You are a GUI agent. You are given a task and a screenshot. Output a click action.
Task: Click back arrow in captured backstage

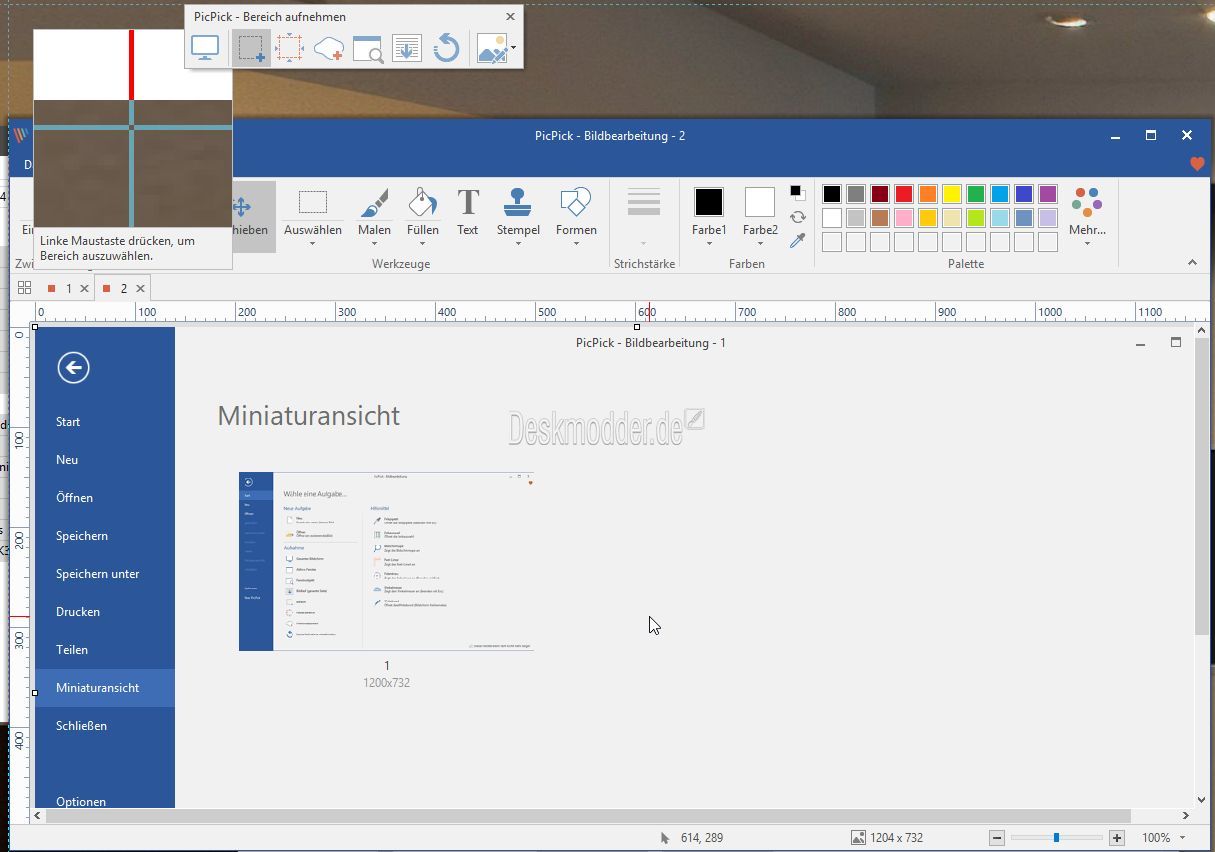coord(73,367)
